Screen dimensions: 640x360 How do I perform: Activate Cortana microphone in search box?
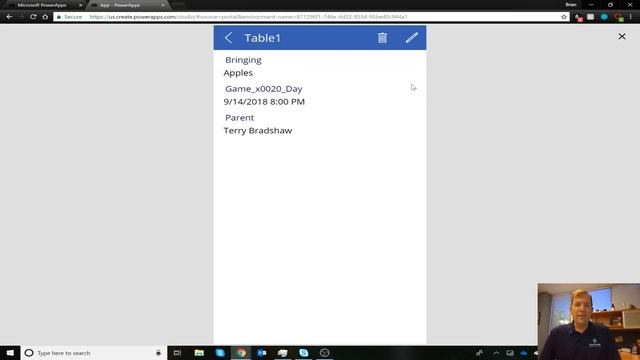158,353
